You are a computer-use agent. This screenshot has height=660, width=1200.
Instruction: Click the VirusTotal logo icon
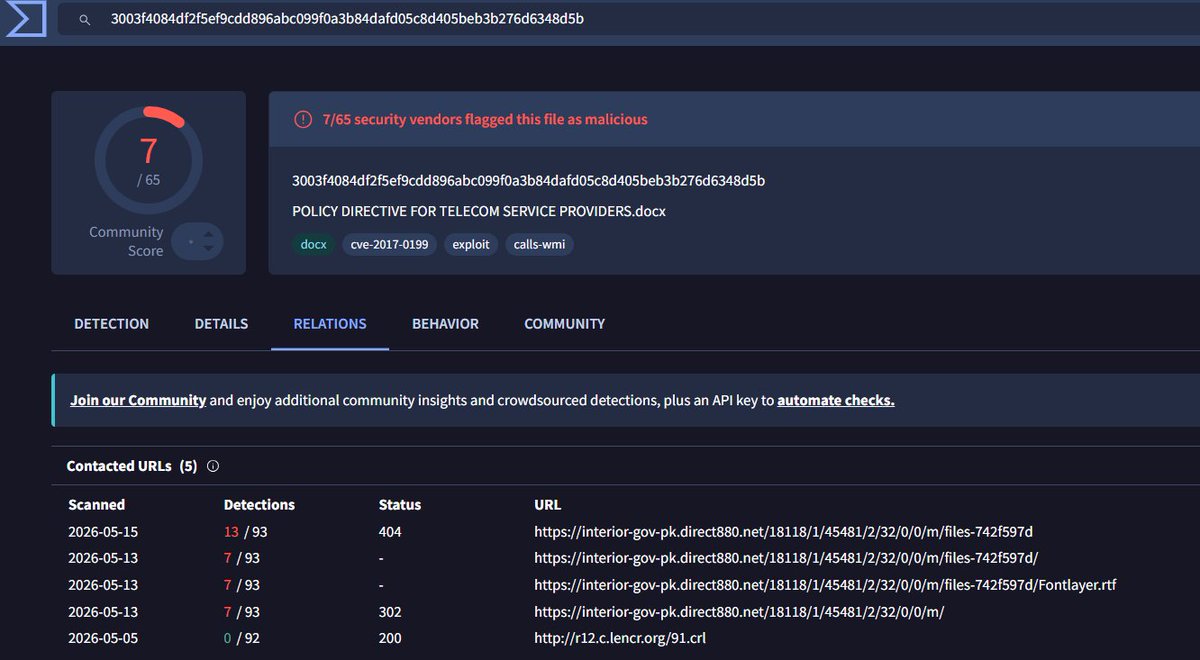25,18
